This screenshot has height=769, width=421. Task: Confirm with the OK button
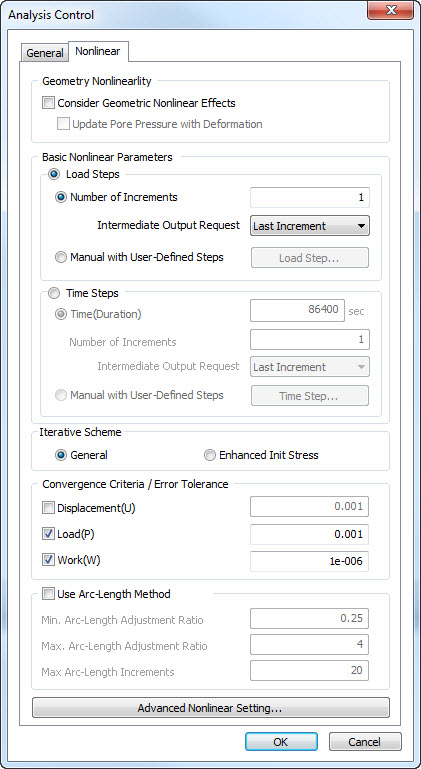tap(281, 742)
